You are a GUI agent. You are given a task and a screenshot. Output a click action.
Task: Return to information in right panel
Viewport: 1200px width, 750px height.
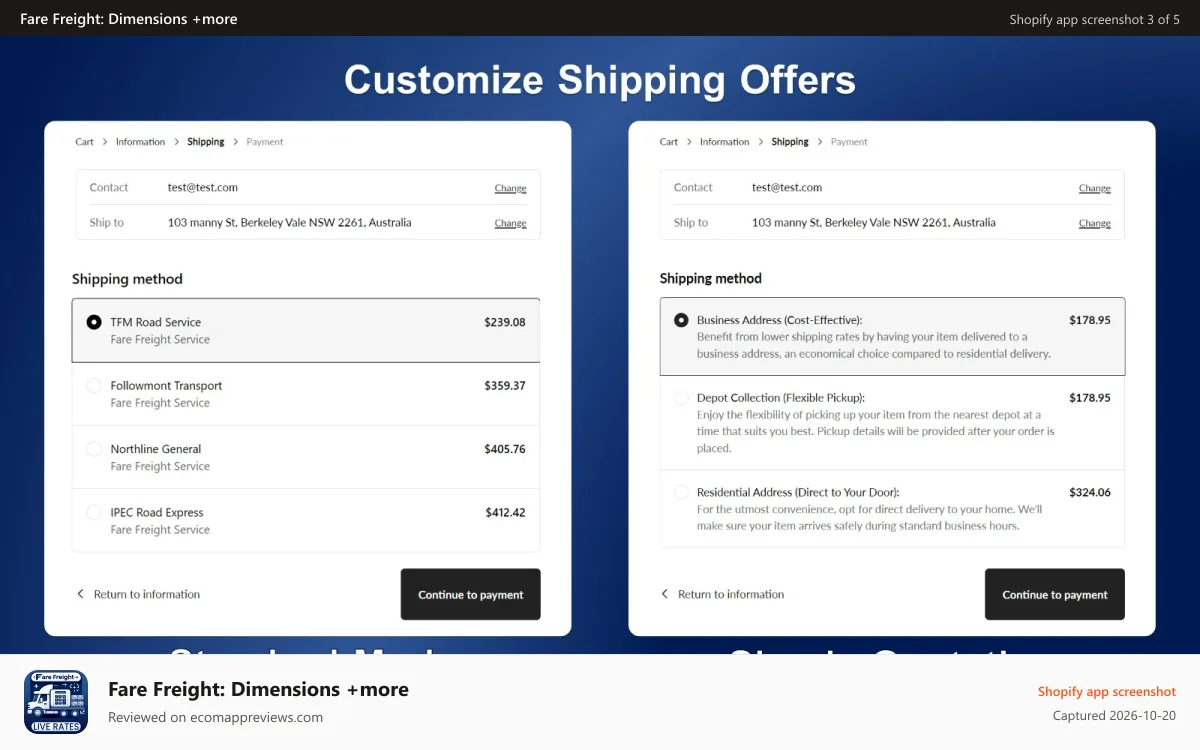[731, 594]
